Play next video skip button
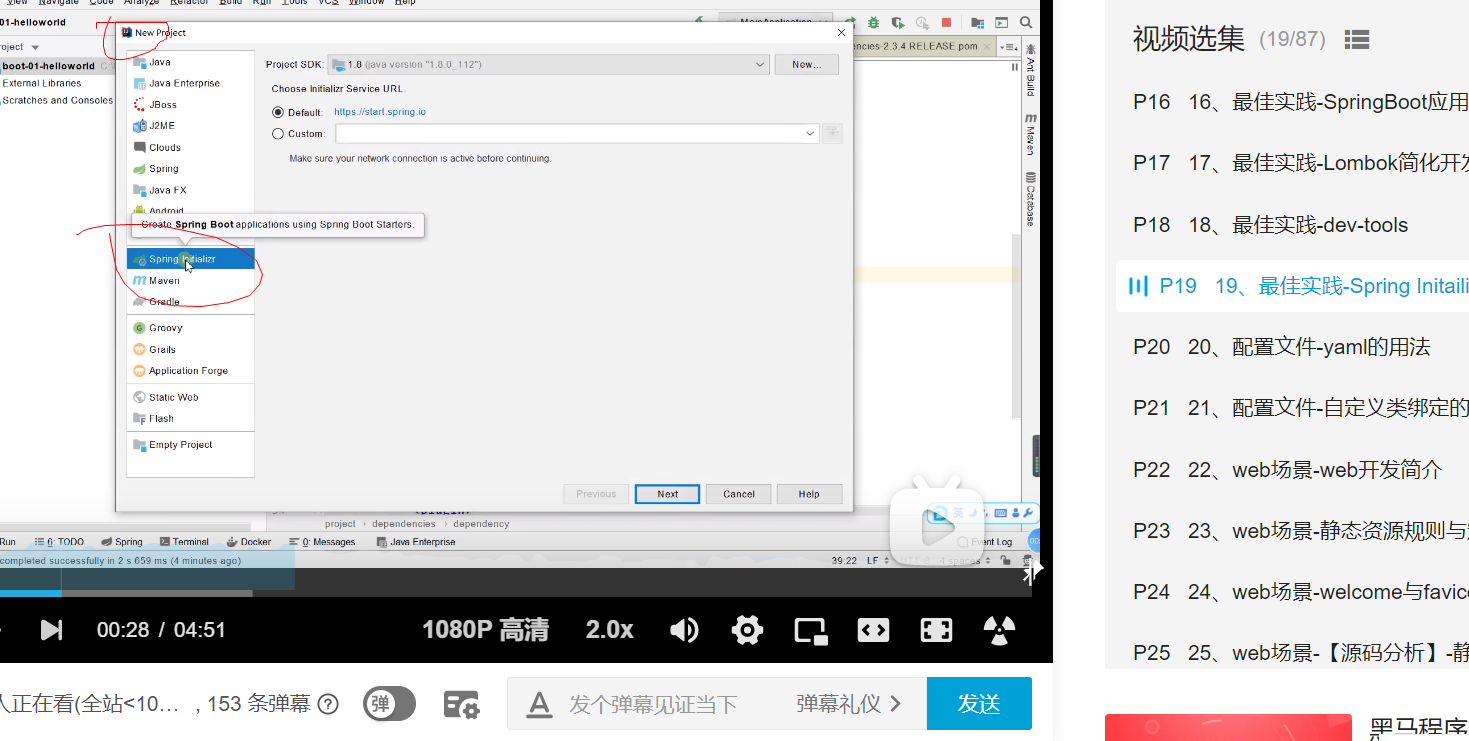The image size is (1469, 741). (50, 629)
